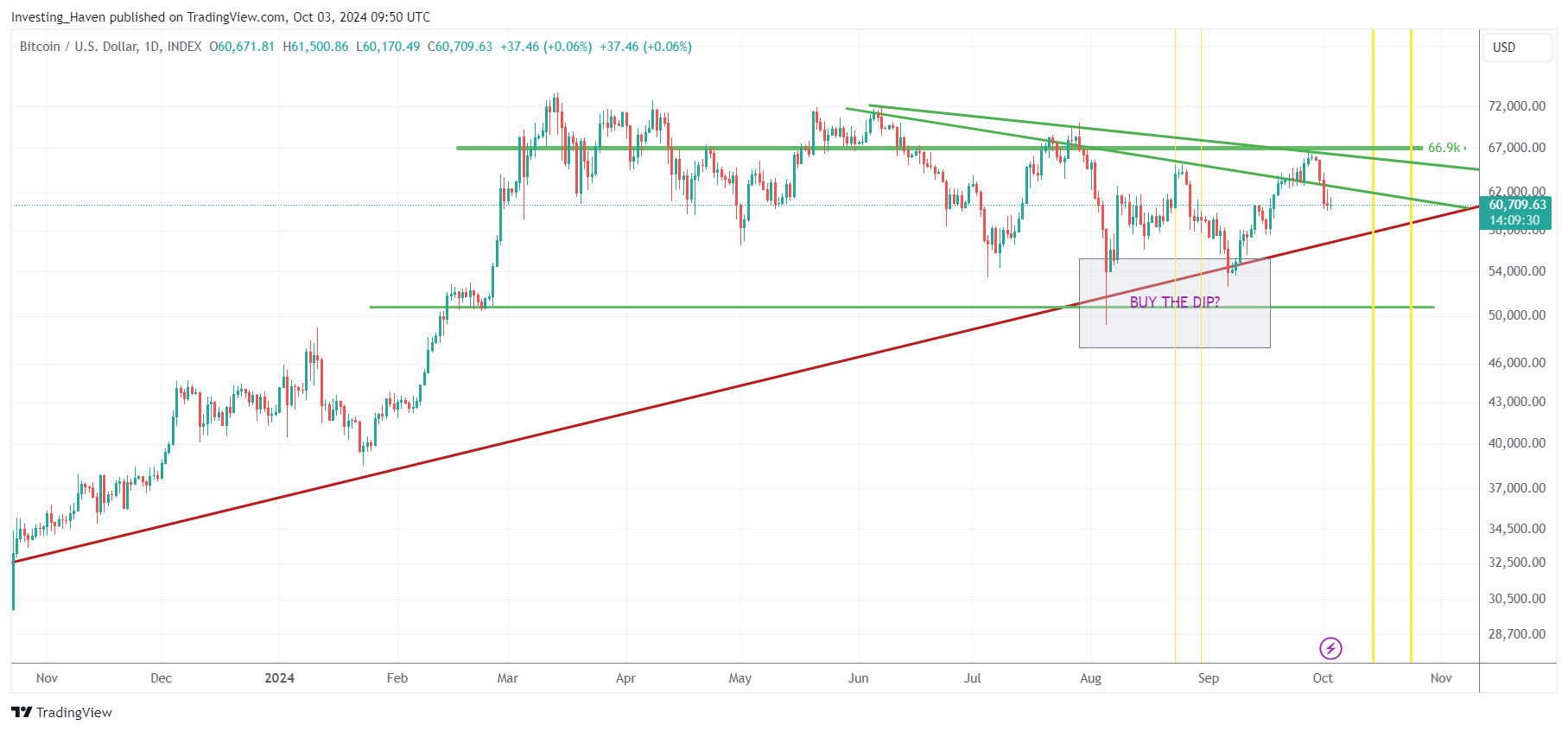
Task: Click the TradingView logo at bottom left
Action: (61, 712)
